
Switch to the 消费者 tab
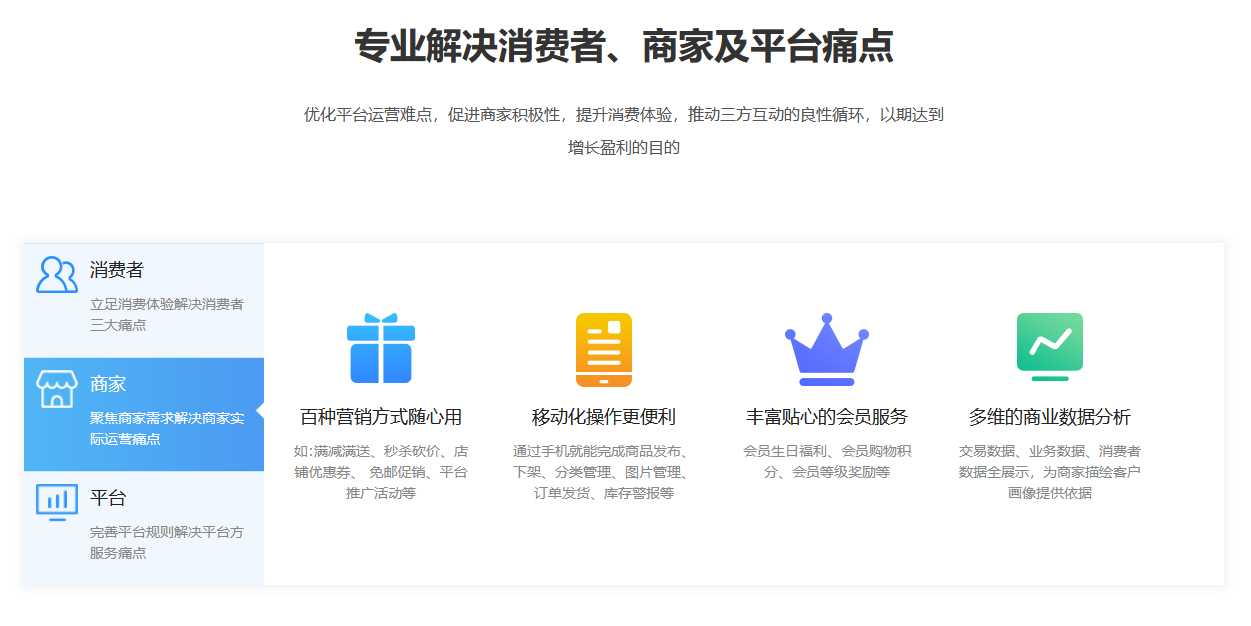click(144, 300)
